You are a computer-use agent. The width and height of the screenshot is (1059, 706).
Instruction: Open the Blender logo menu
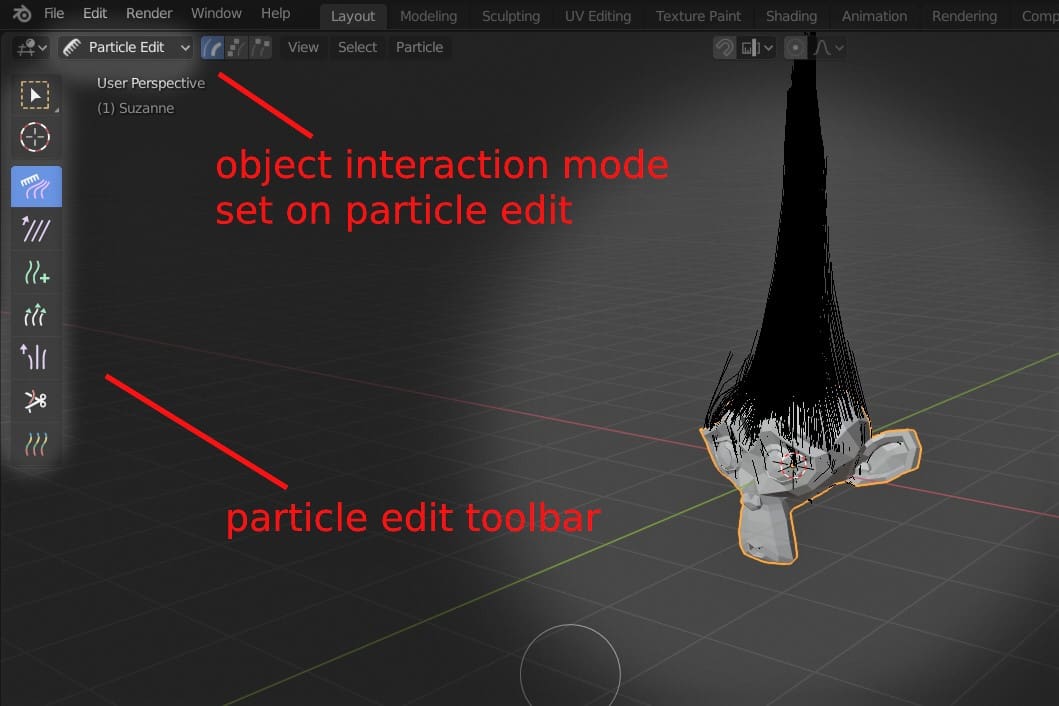(22, 14)
